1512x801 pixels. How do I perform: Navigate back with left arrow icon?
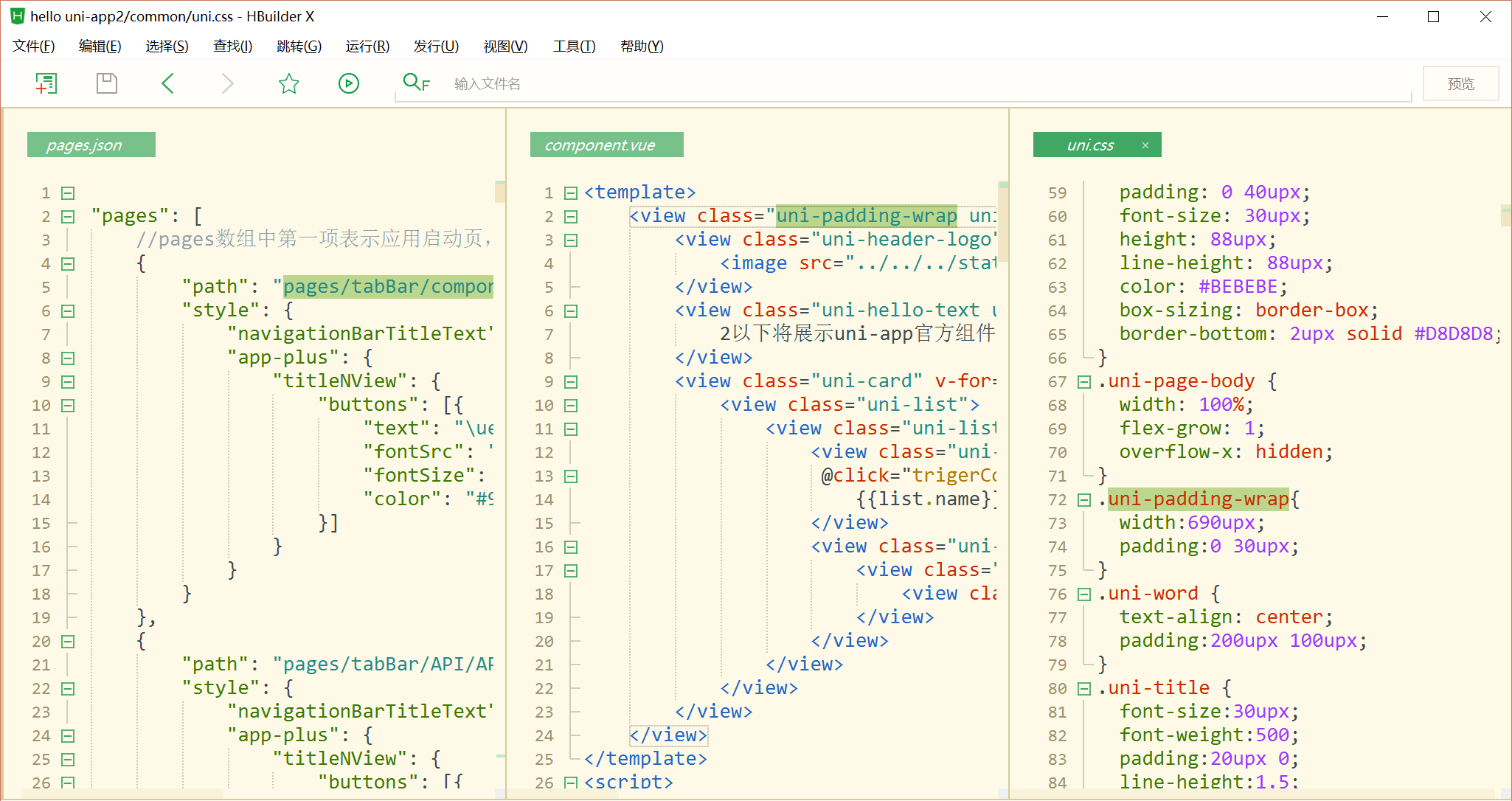tap(167, 83)
